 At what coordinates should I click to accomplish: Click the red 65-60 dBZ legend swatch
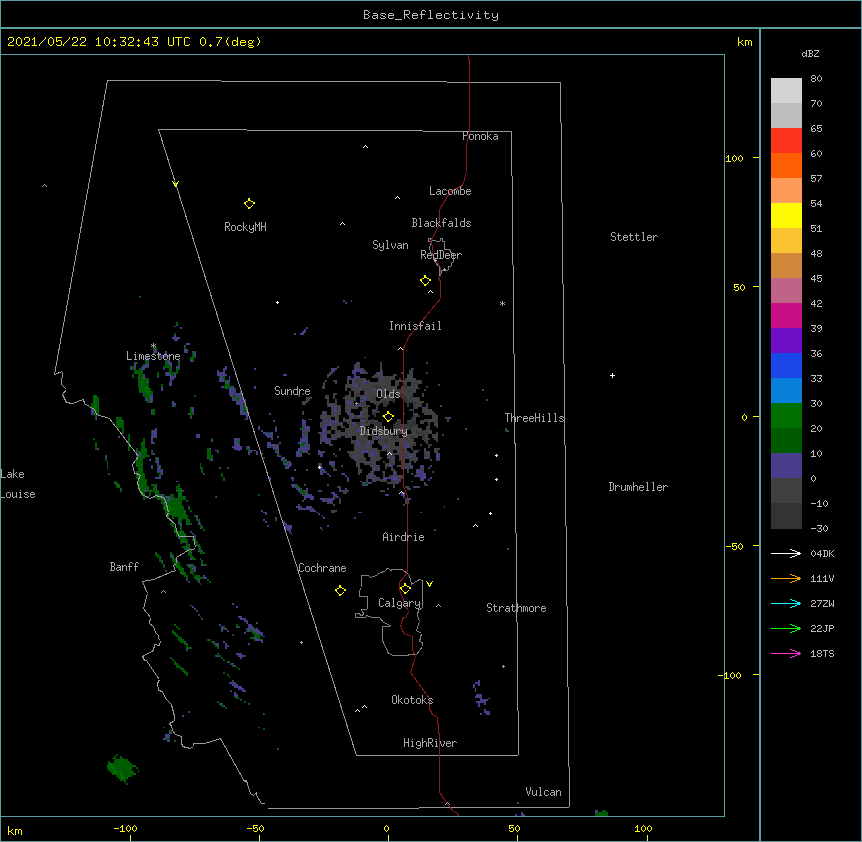point(786,141)
